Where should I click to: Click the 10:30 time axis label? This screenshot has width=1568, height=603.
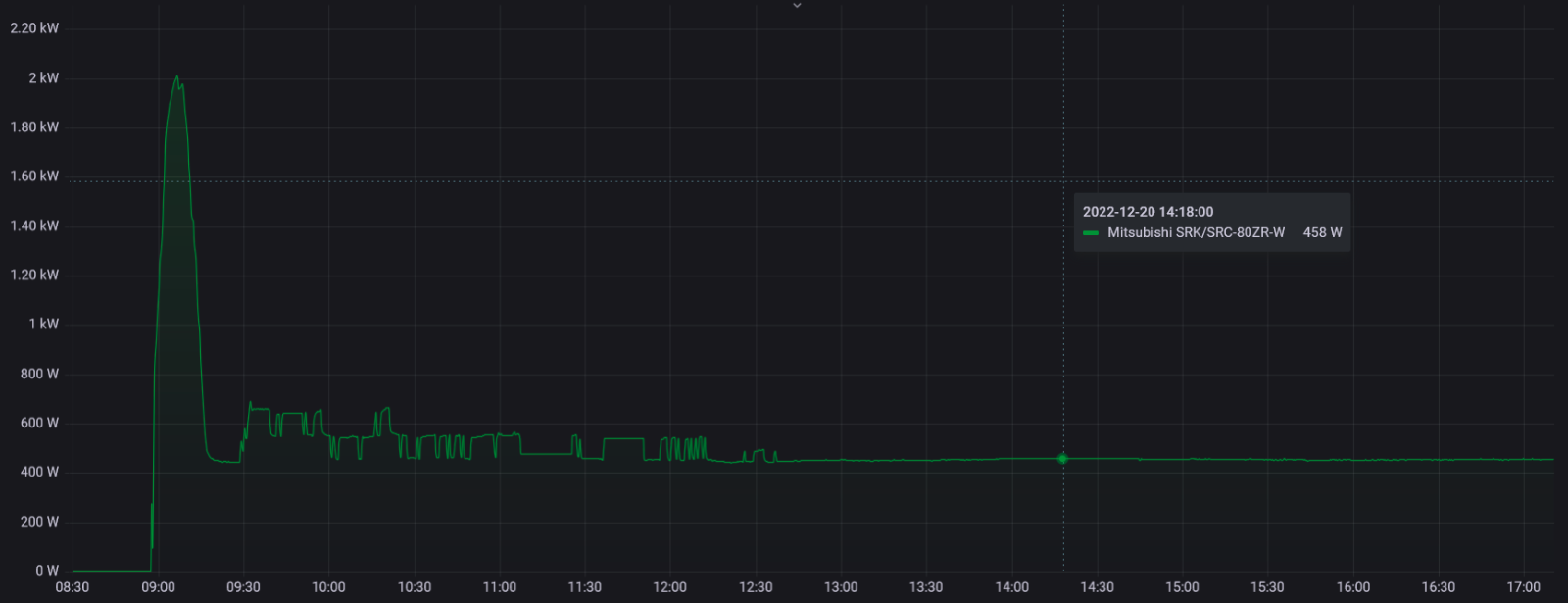click(x=415, y=587)
